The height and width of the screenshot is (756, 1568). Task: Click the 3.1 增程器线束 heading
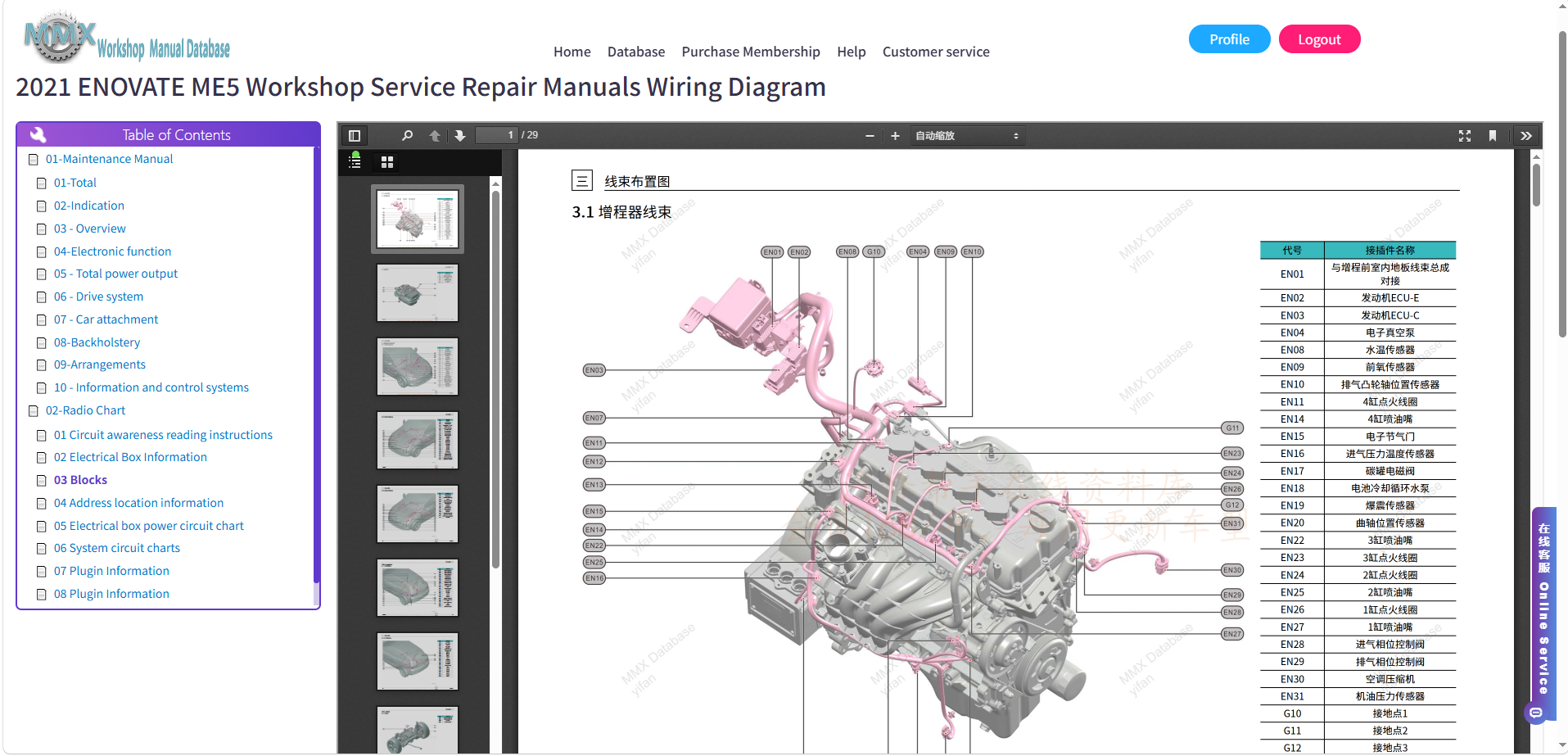(x=621, y=212)
